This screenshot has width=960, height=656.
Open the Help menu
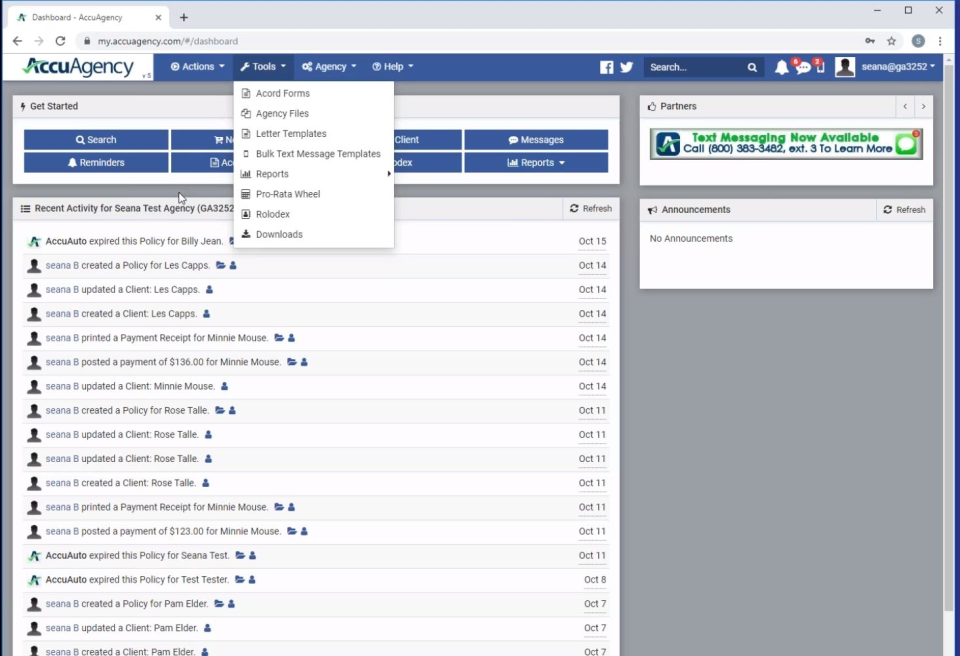392,66
